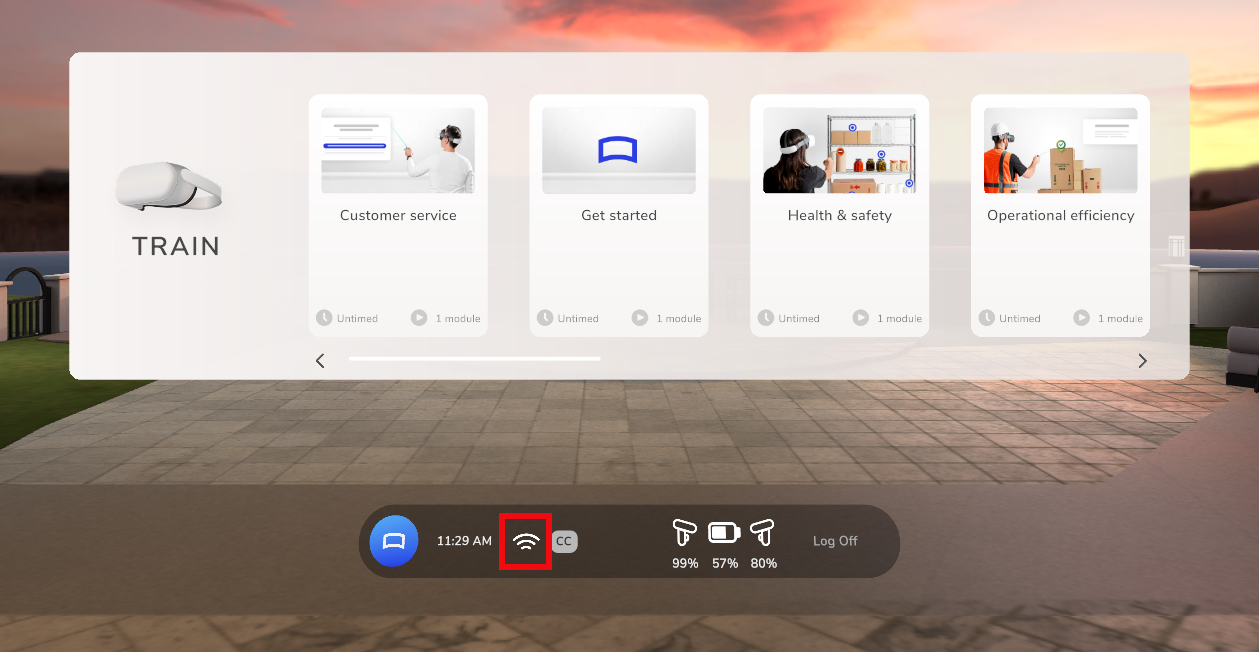The height and width of the screenshot is (652, 1259).
Task: Open the Wi-Fi settings icon
Action: [526, 542]
